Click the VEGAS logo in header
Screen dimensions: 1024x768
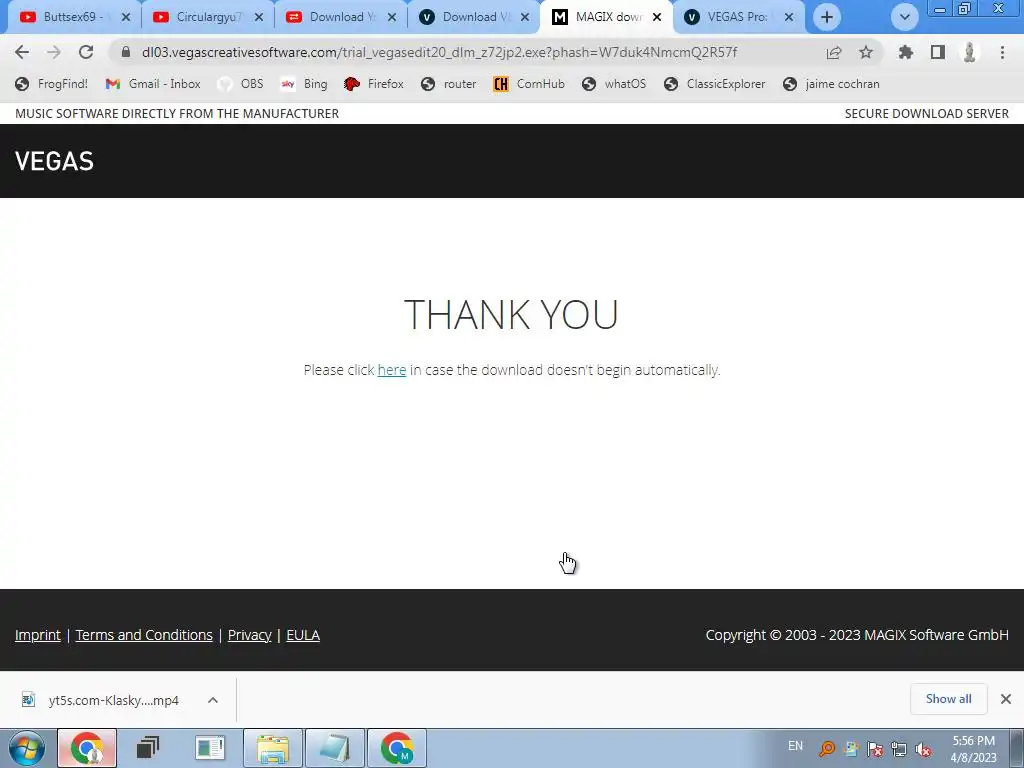point(54,161)
